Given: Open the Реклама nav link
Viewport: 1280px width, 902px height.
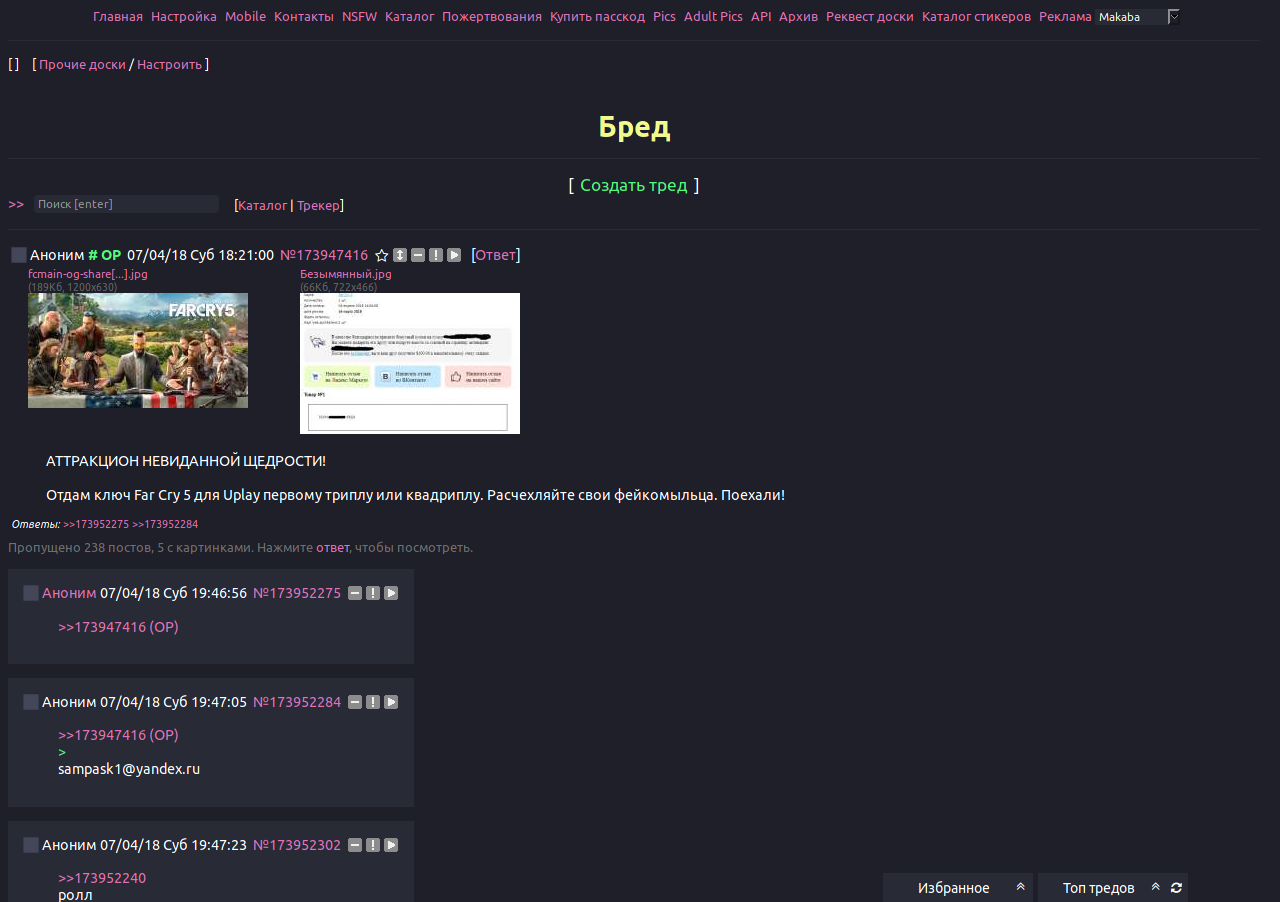Looking at the screenshot, I should pyautogui.click(x=1065, y=17).
